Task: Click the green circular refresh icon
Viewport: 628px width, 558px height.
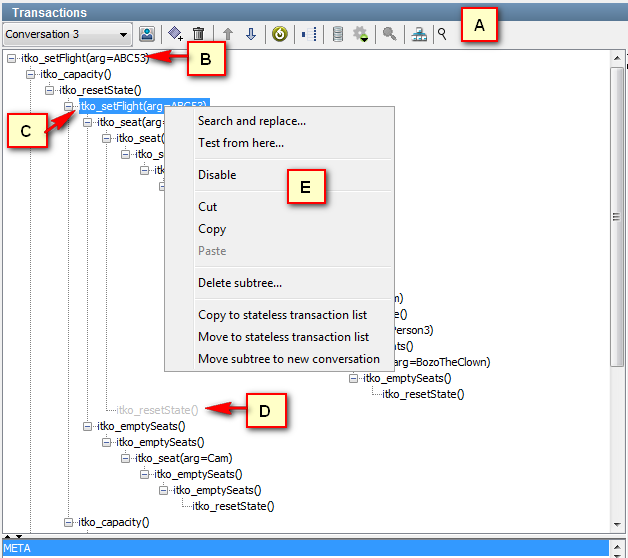Action: click(x=280, y=34)
